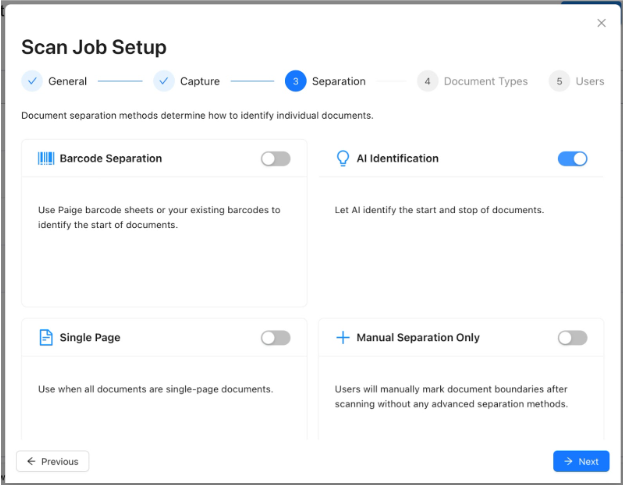Click the step 4 number circle

click(x=427, y=81)
